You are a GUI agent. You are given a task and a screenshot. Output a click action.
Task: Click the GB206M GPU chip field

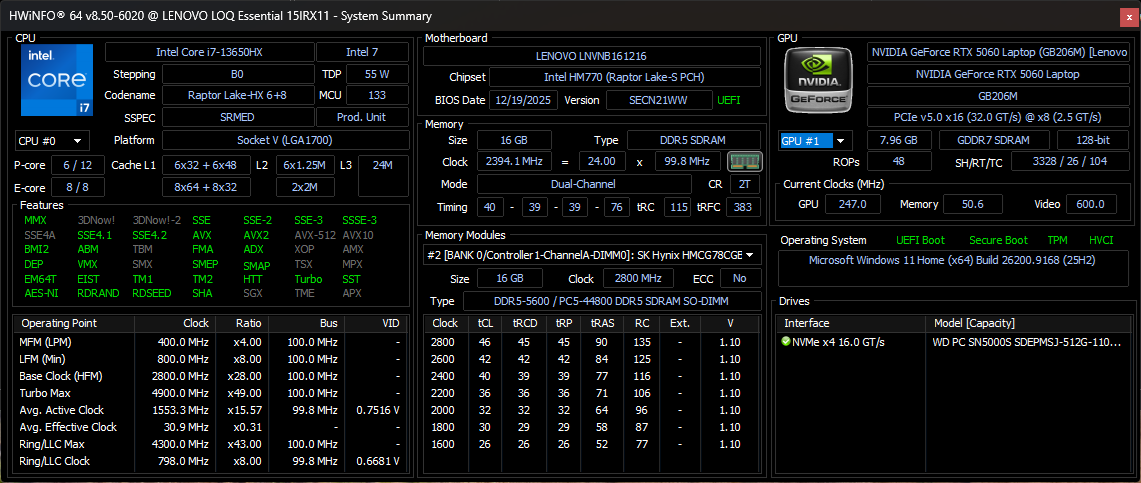(x=998, y=95)
